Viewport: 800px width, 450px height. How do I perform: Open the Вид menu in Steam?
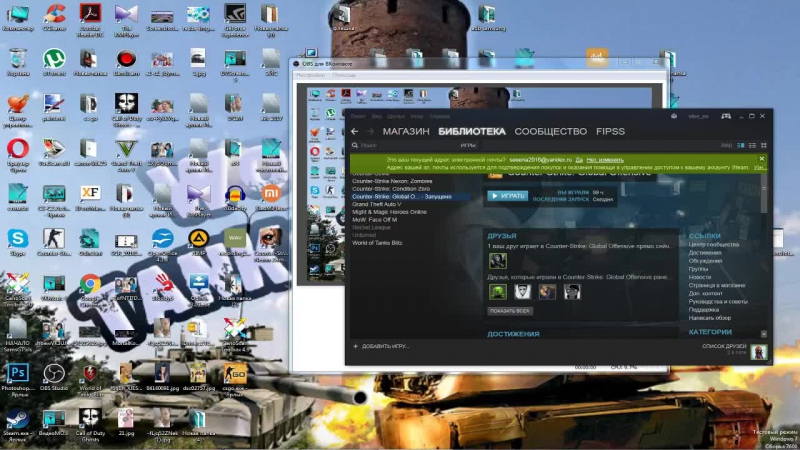point(377,116)
